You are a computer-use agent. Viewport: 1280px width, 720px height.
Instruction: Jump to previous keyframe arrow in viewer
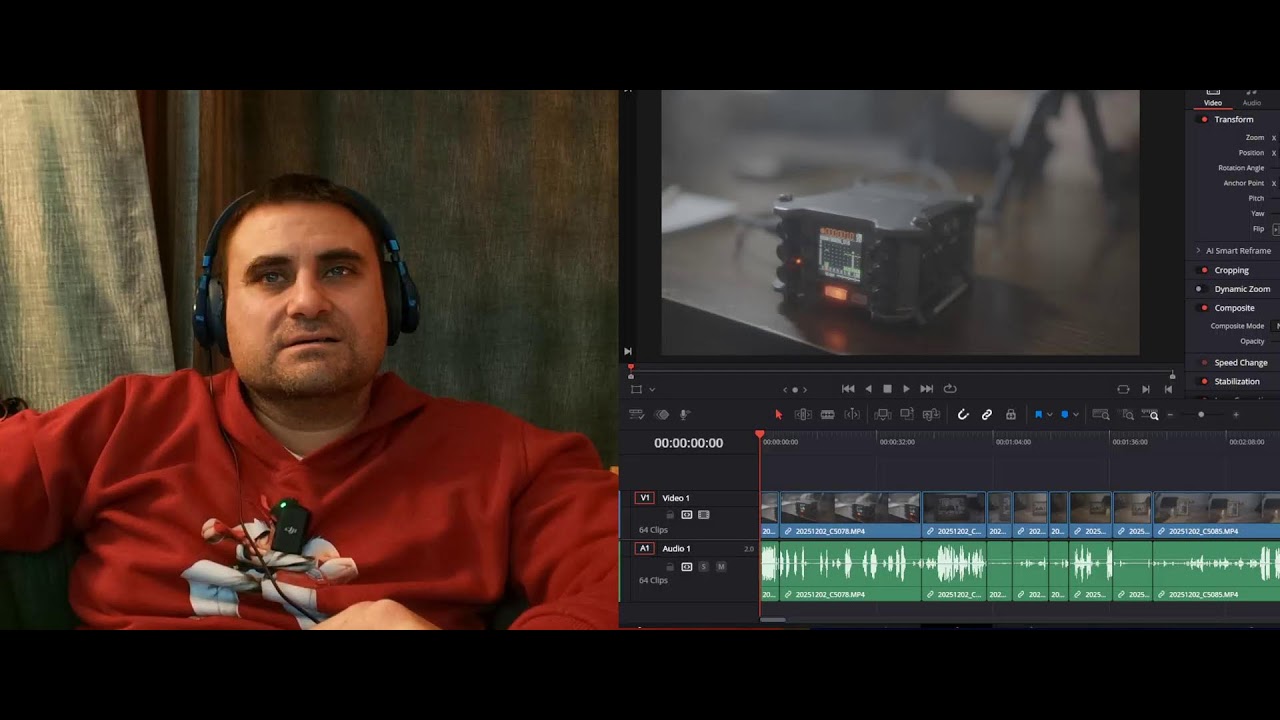coord(785,389)
